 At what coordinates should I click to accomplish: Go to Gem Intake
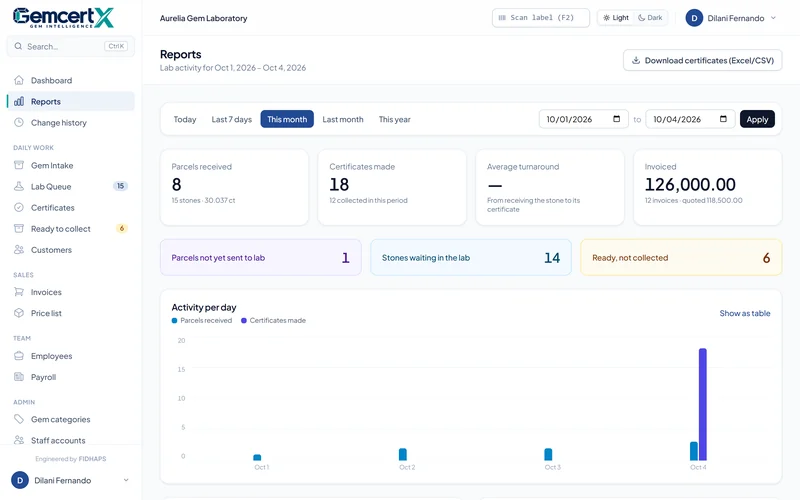(x=71, y=165)
